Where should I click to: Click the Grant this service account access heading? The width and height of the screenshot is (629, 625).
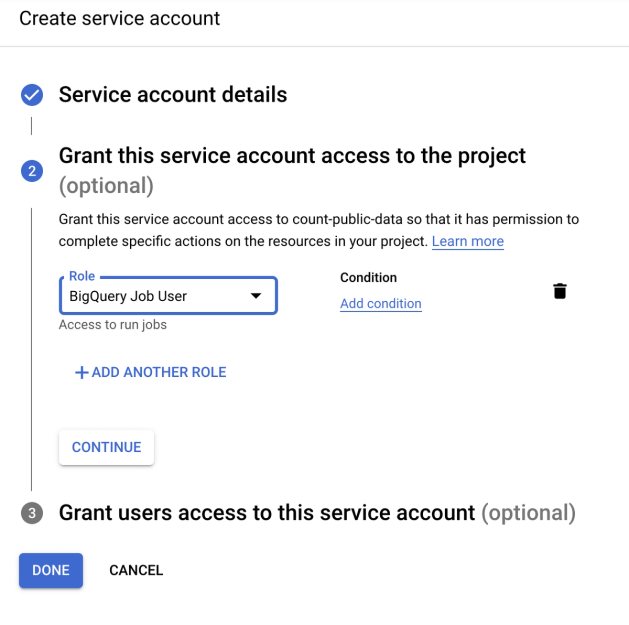click(x=292, y=170)
